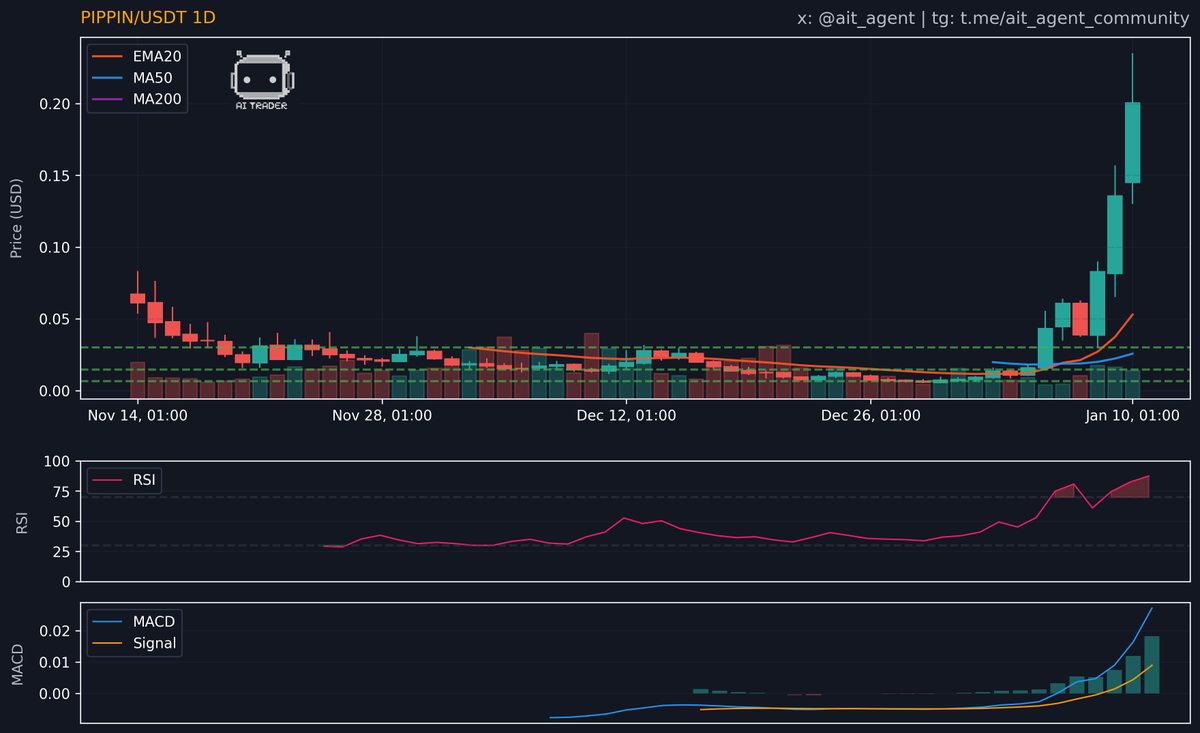
Task: Click the tallest green candle near Jan 10
Action: [1133, 140]
